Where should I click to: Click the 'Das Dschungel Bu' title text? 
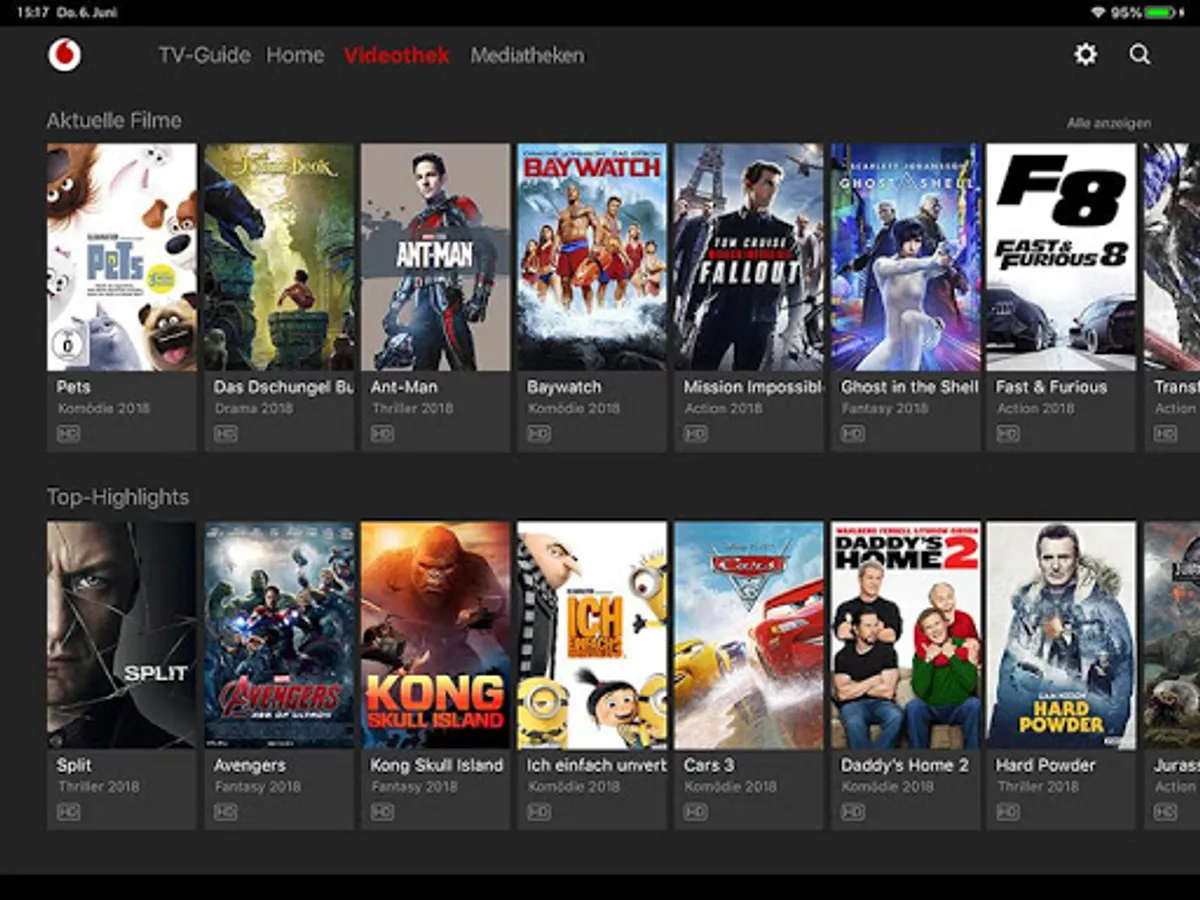[x=283, y=387]
